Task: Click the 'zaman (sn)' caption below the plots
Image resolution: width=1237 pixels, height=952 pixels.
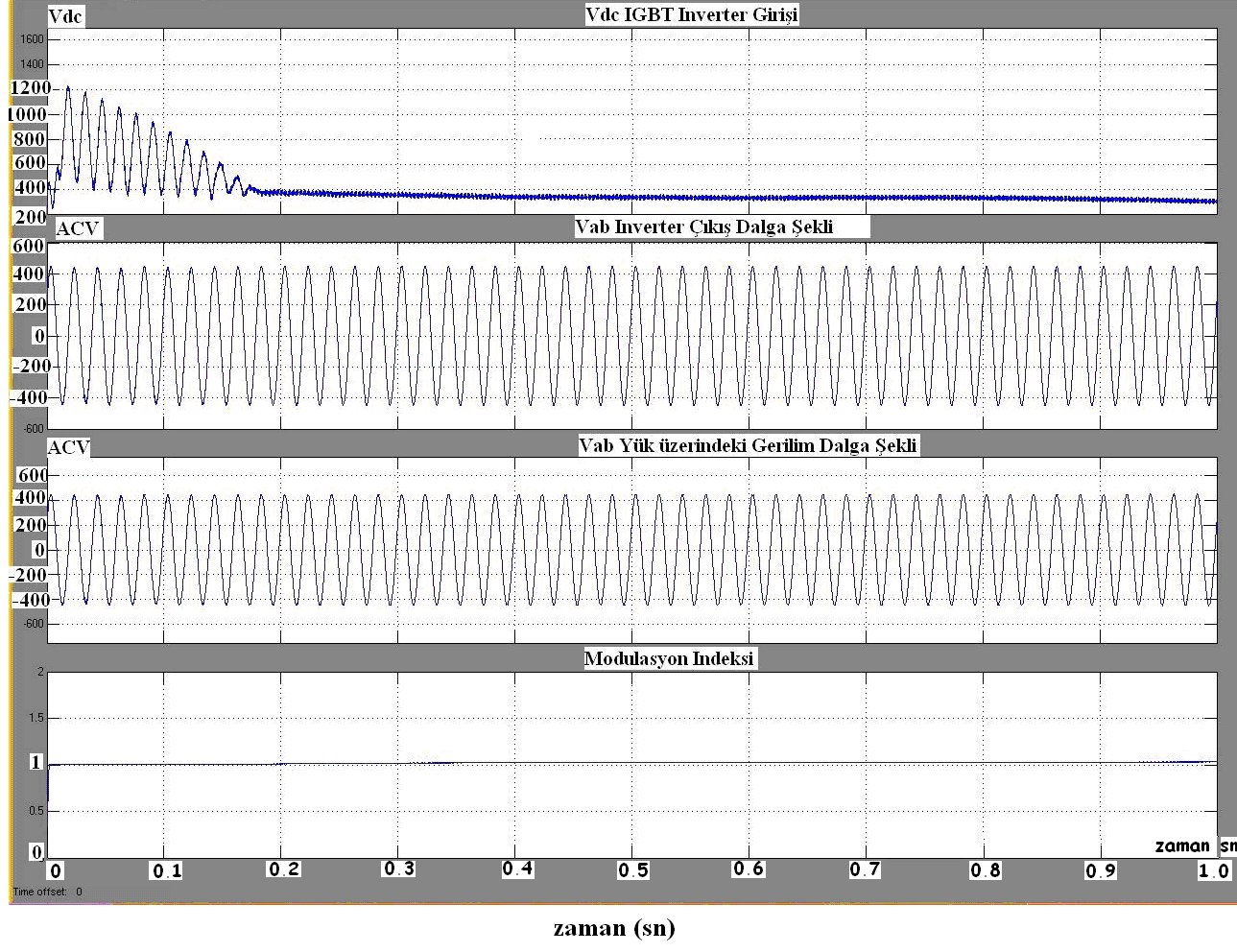Action: 614,928
